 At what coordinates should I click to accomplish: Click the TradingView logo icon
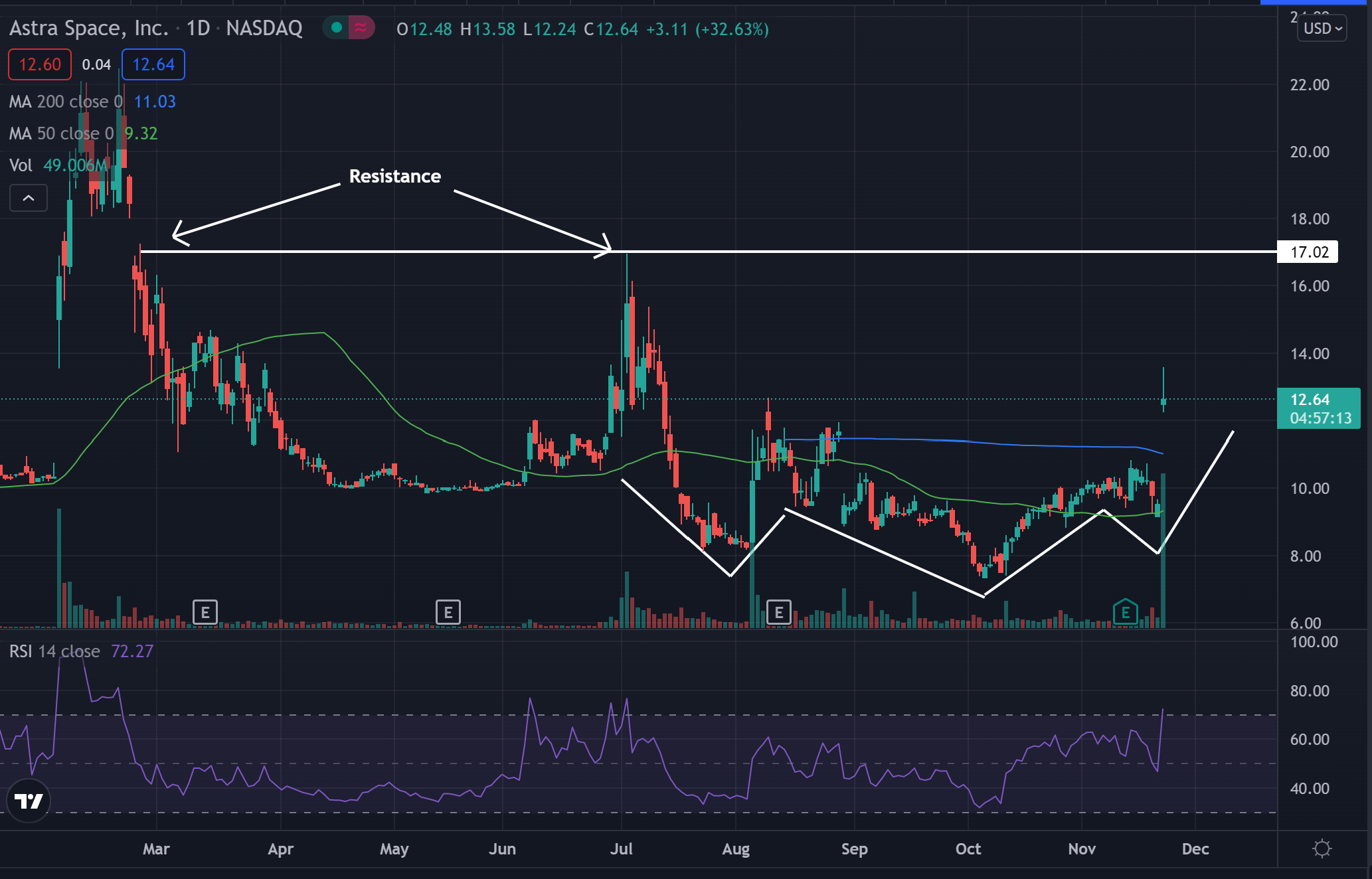[x=29, y=801]
